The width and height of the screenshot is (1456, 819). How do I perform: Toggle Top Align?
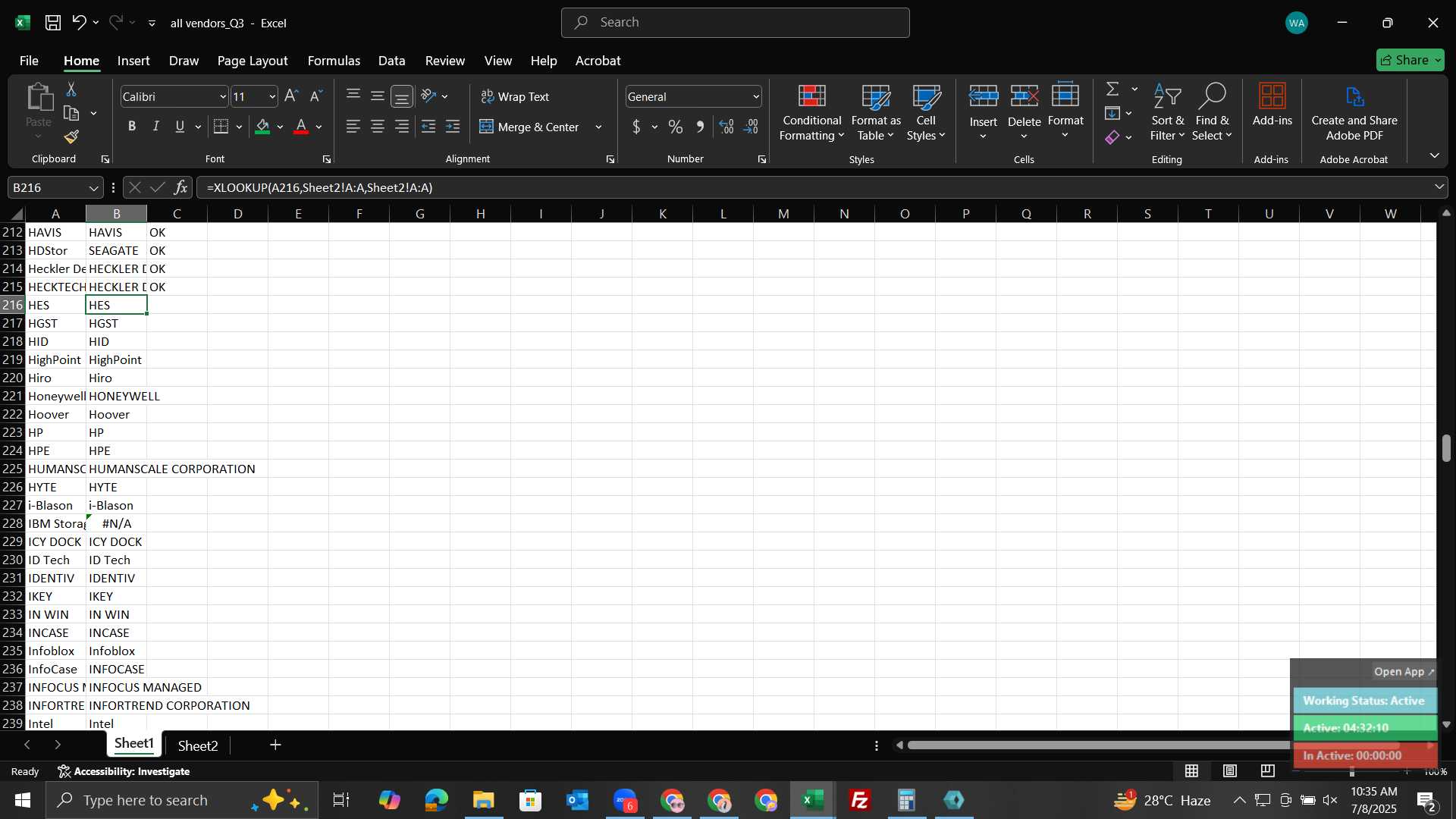coord(353,96)
